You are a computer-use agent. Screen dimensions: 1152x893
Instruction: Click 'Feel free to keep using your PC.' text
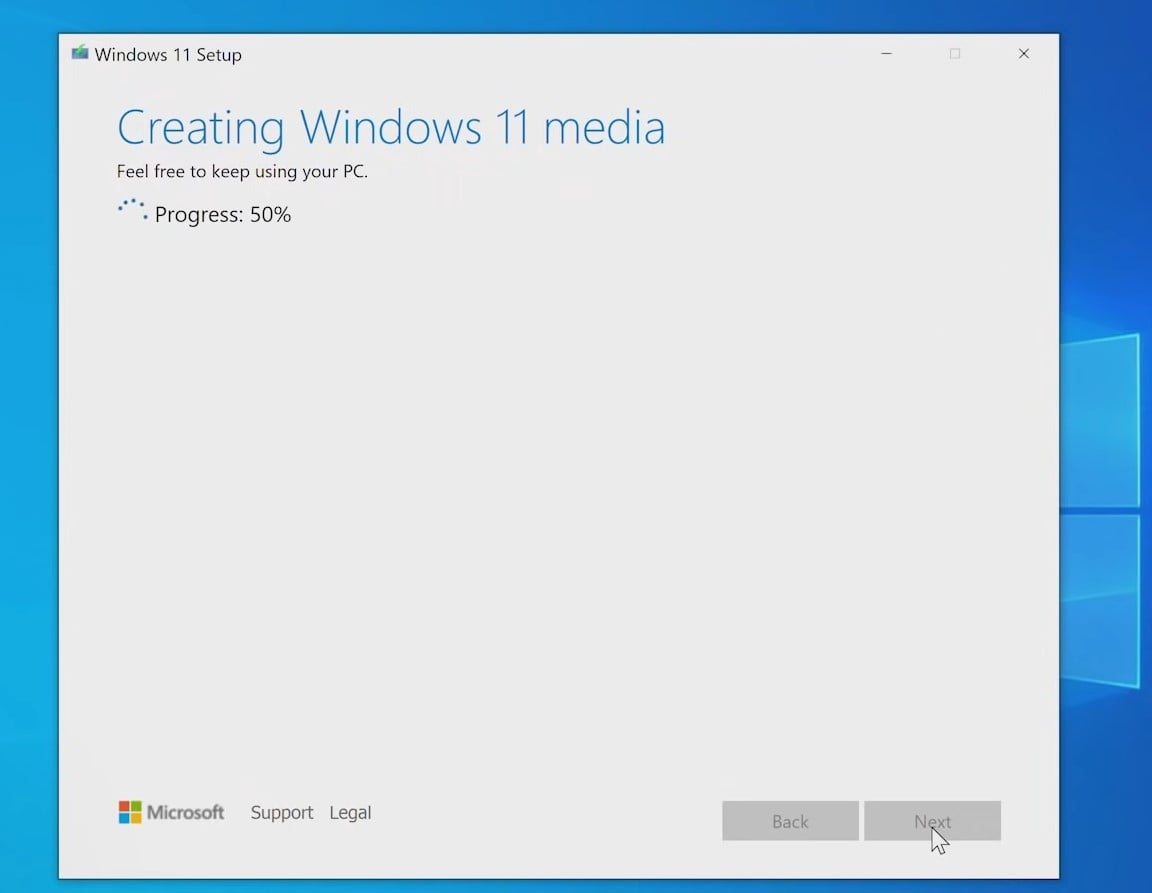(x=242, y=171)
